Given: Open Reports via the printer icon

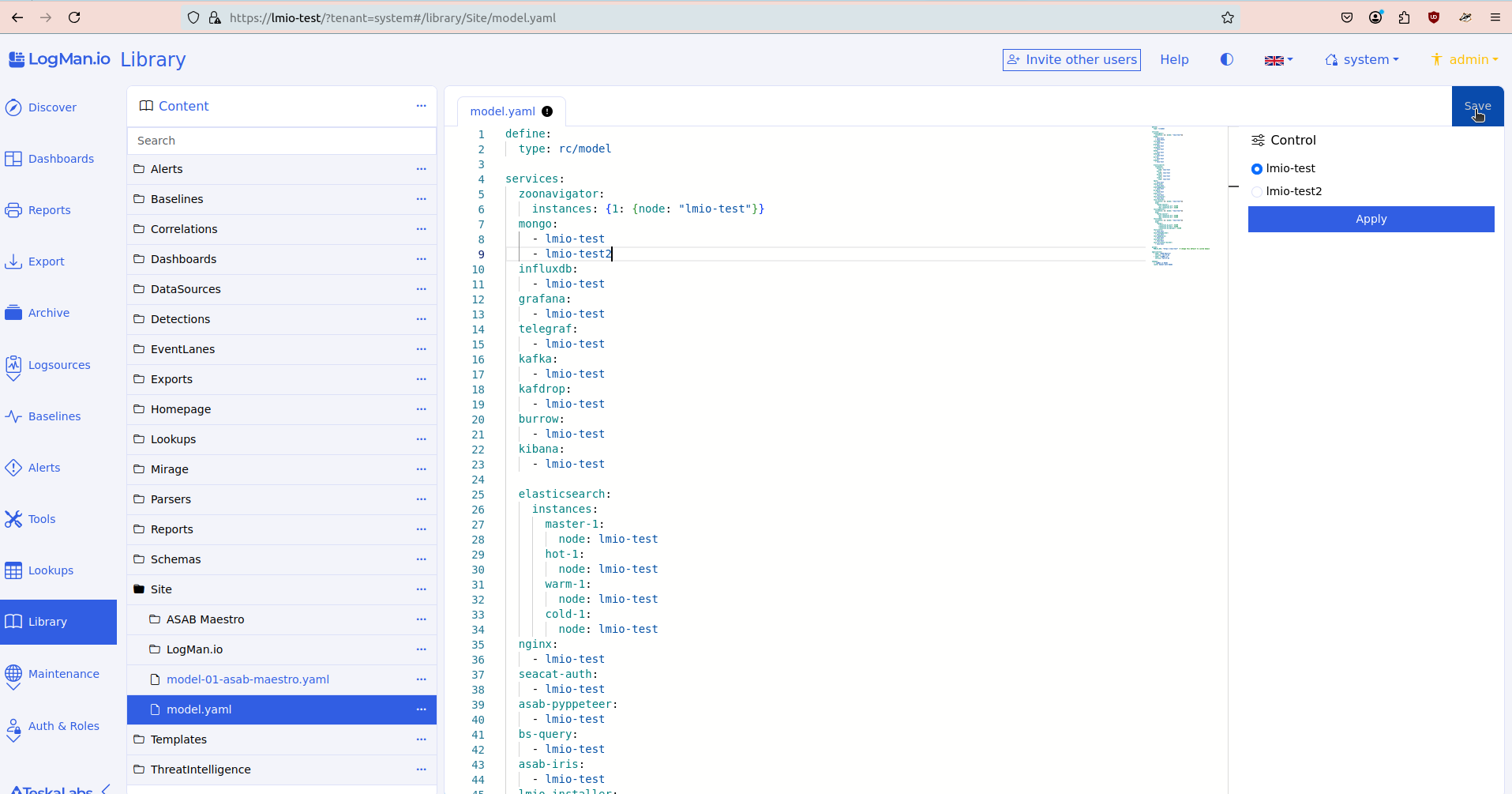Looking at the screenshot, I should pos(13,210).
